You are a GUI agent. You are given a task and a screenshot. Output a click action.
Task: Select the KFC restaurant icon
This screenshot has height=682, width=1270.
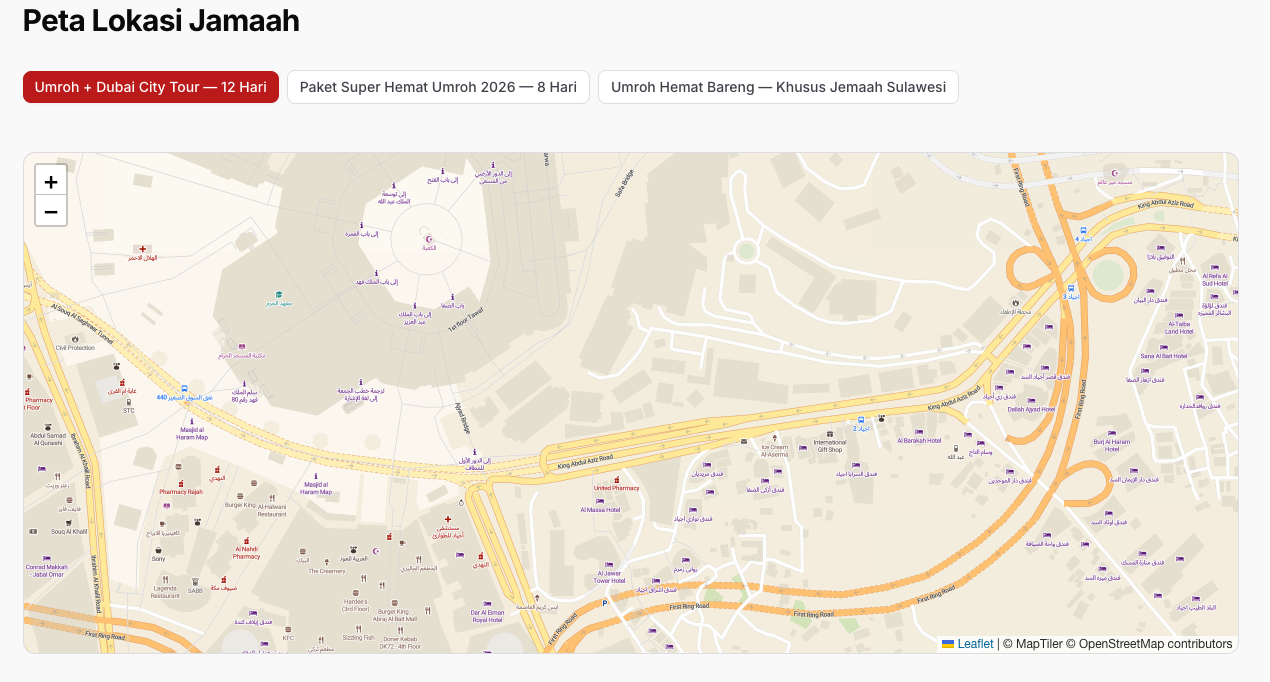(x=288, y=628)
